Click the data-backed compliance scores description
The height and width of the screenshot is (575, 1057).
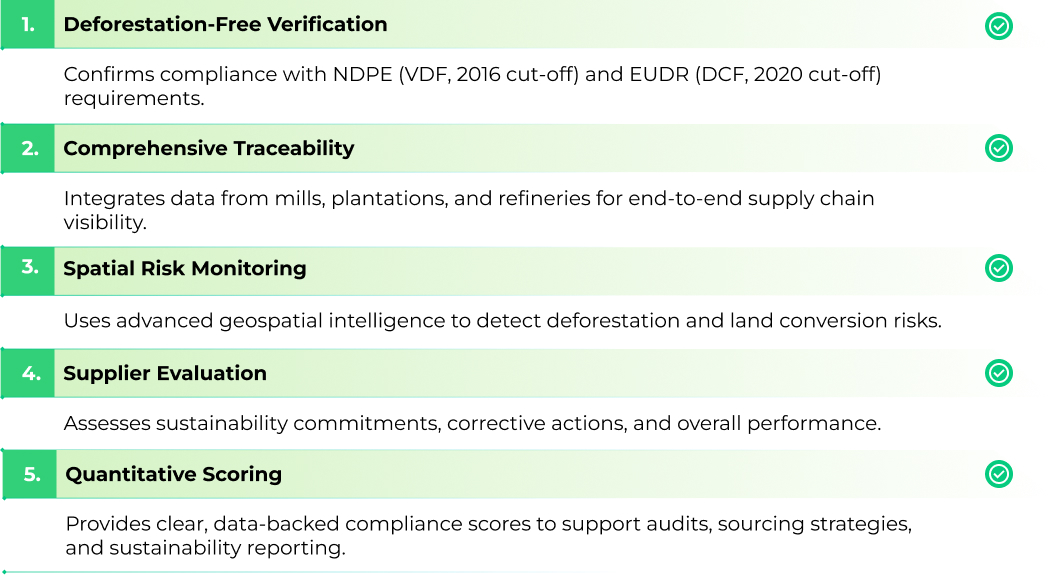click(x=488, y=536)
